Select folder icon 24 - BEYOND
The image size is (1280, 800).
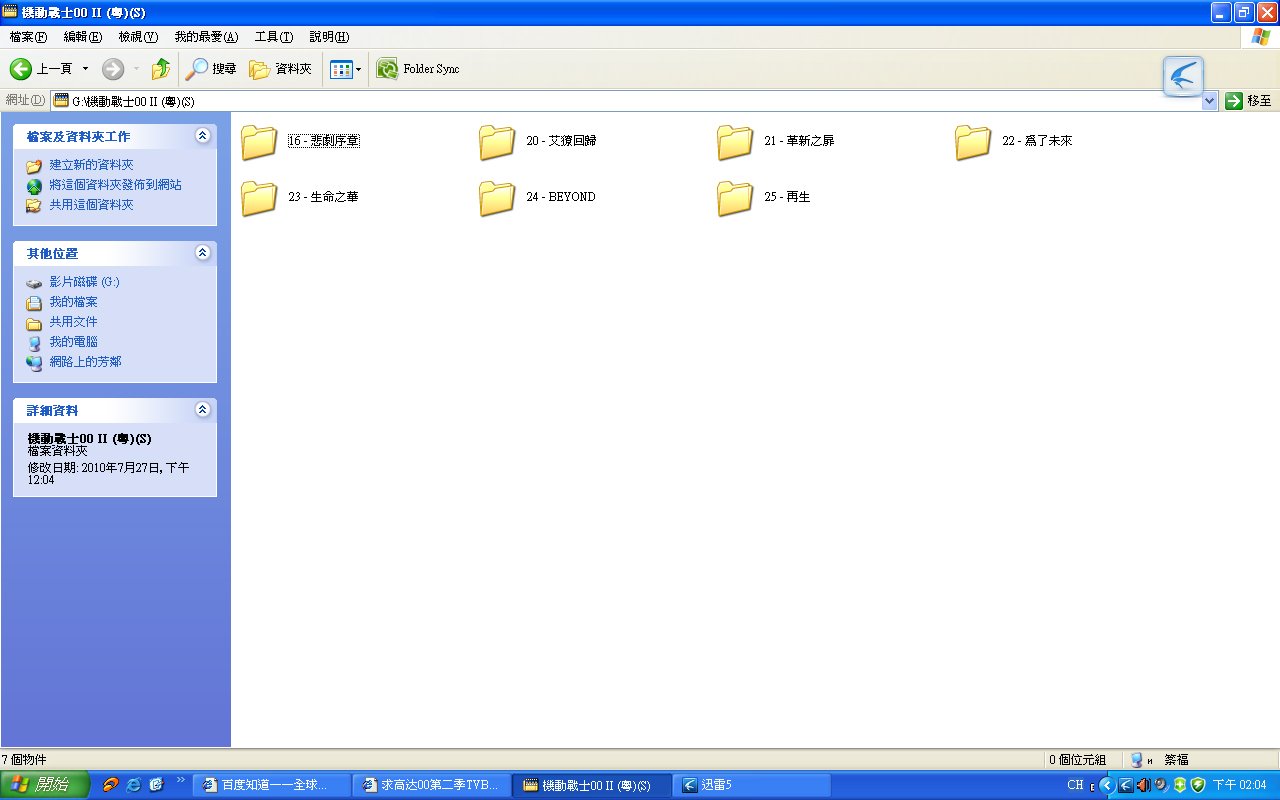click(497, 198)
